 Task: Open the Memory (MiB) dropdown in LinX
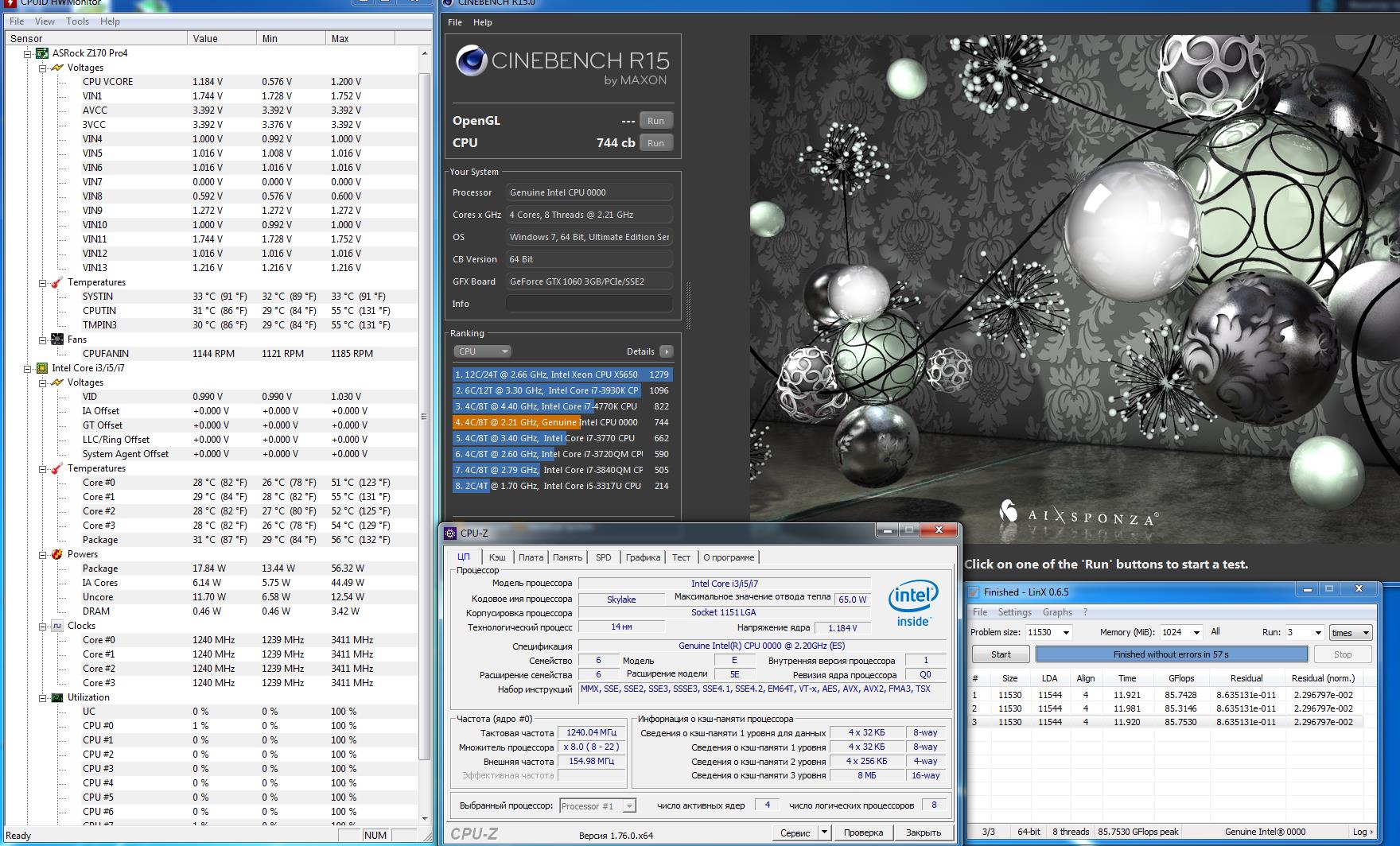click(x=1196, y=633)
